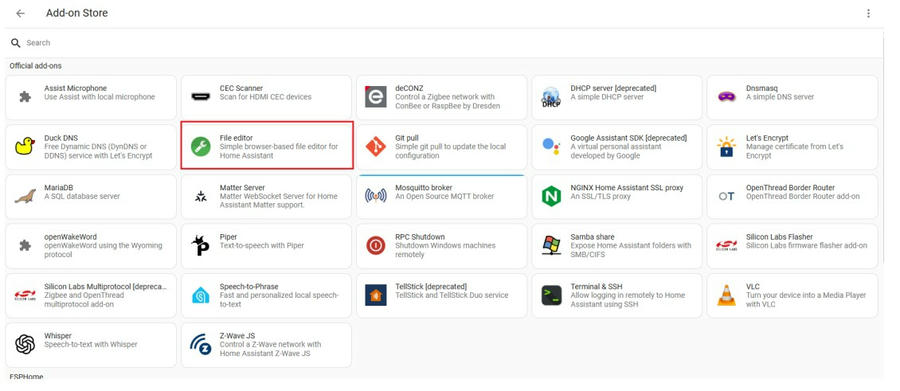The width and height of the screenshot is (900, 391).
Task: Click the Git pull logo icon
Action: pyautogui.click(x=375, y=147)
